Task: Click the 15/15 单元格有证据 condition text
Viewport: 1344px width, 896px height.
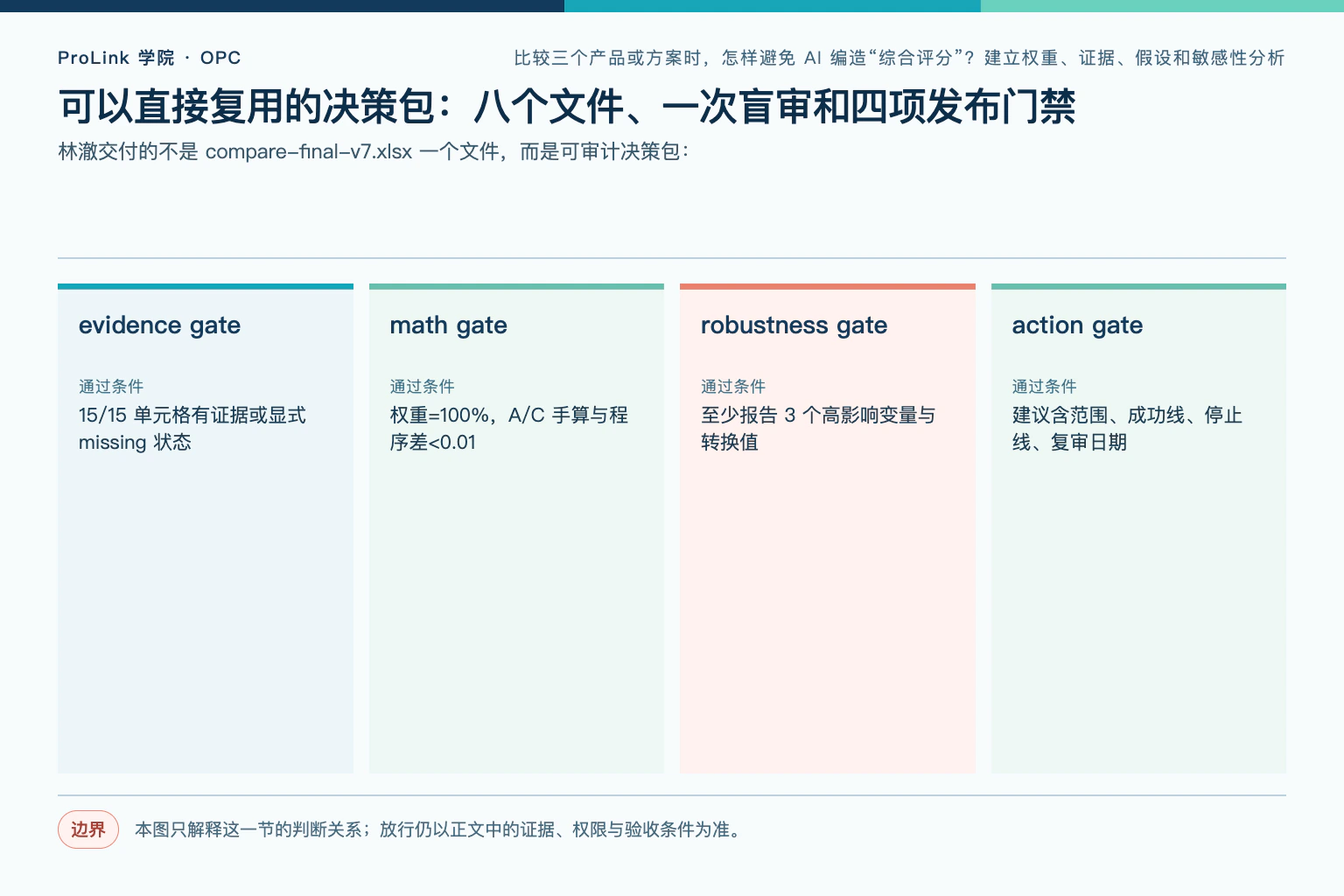Action: point(192,428)
